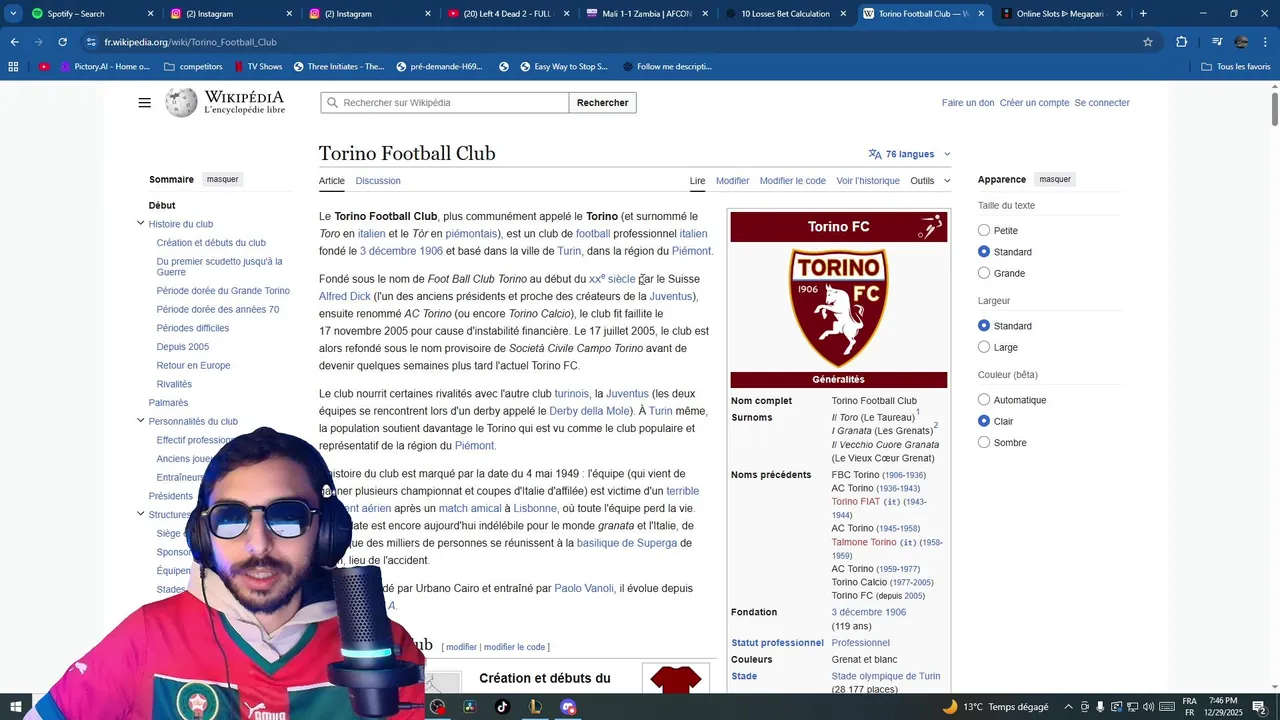Click the Créer un compte link

click(x=1034, y=103)
